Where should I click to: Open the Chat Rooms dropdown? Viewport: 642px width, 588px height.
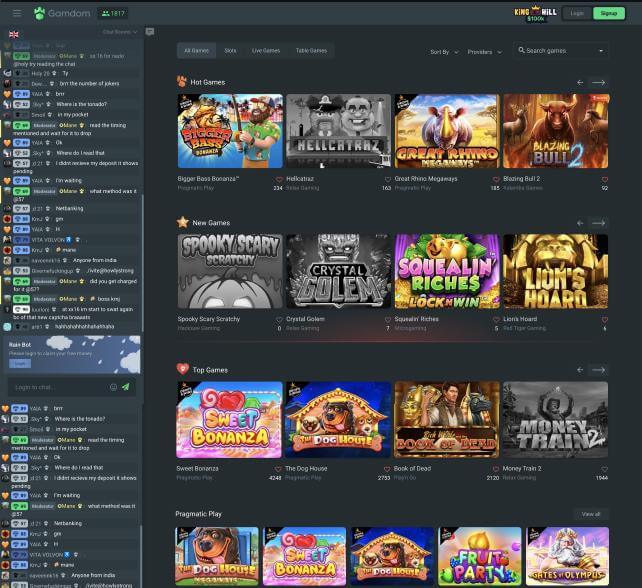[x=120, y=32]
